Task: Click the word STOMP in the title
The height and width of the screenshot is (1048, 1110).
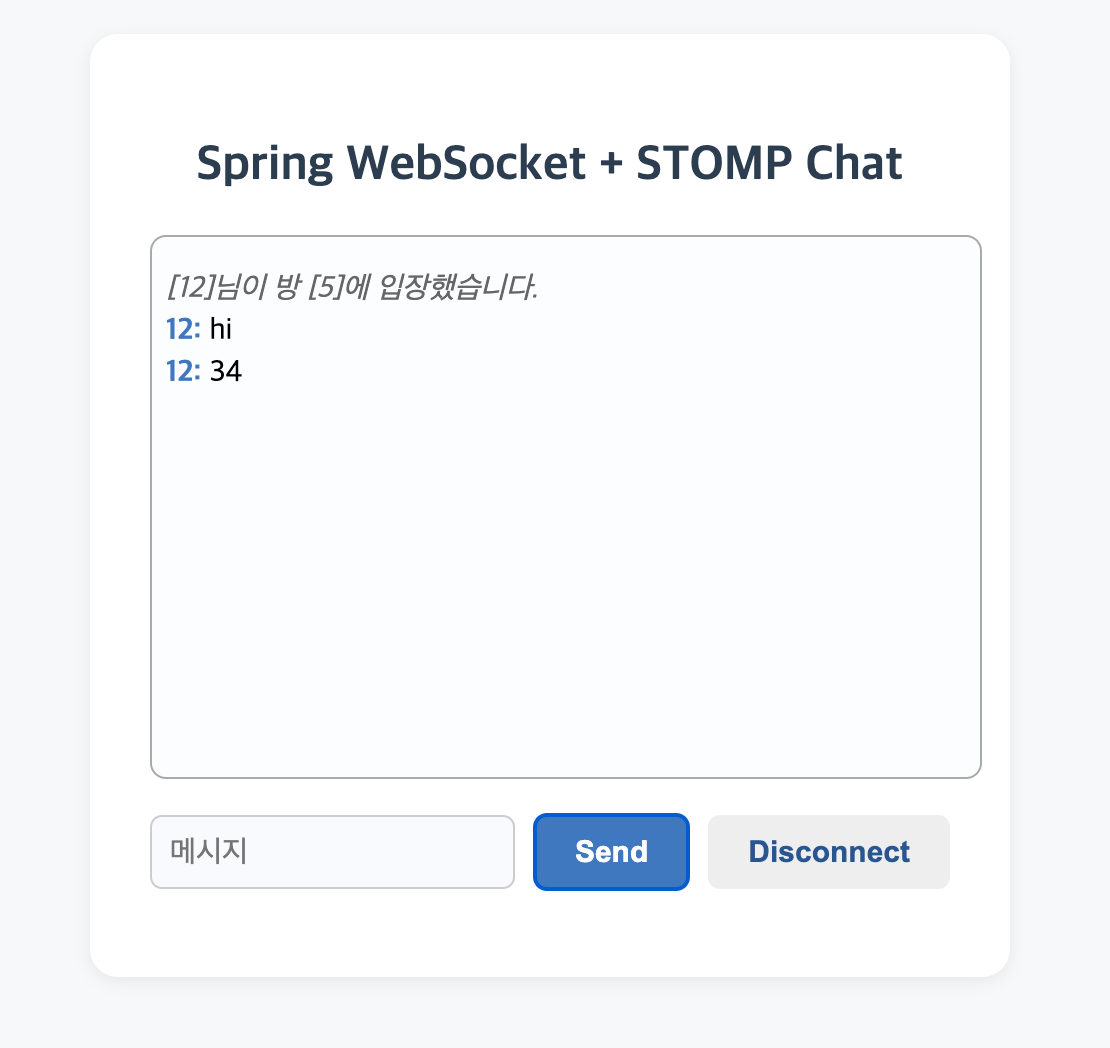Action: pos(714,163)
